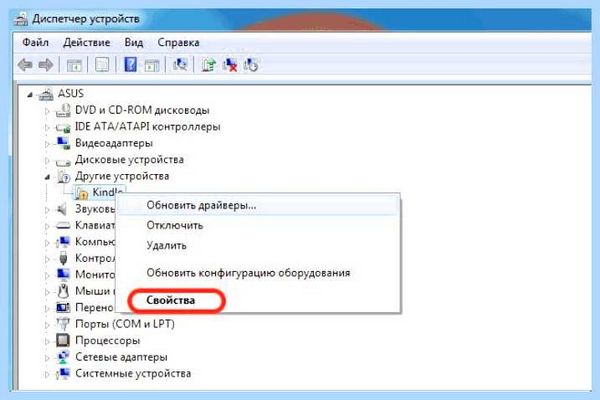The width and height of the screenshot is (600, 400).
Task: Select the ASUS tree label
Action: (71, 93)
